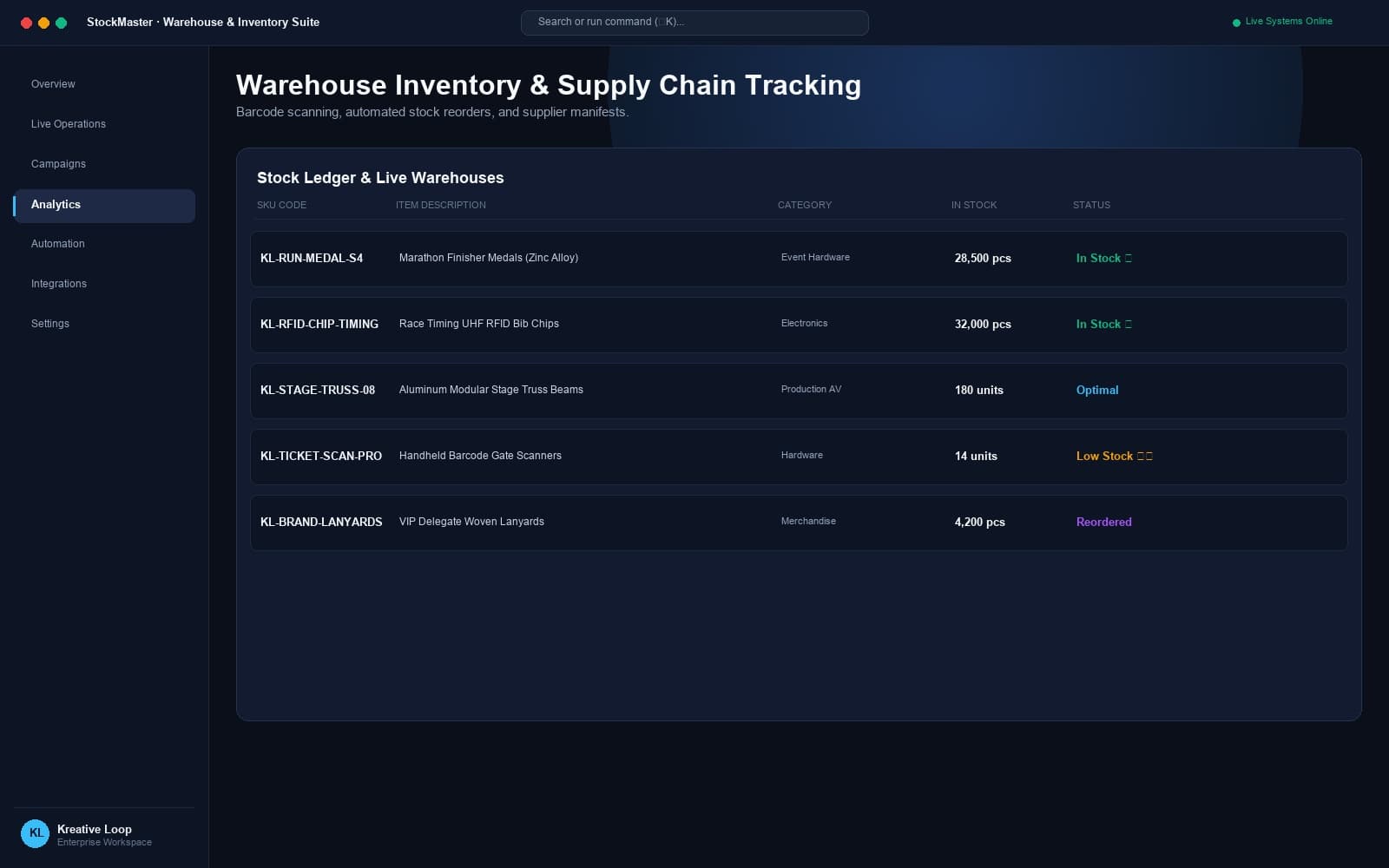Click the green Live Systems Online indicator

[1282, 22]
